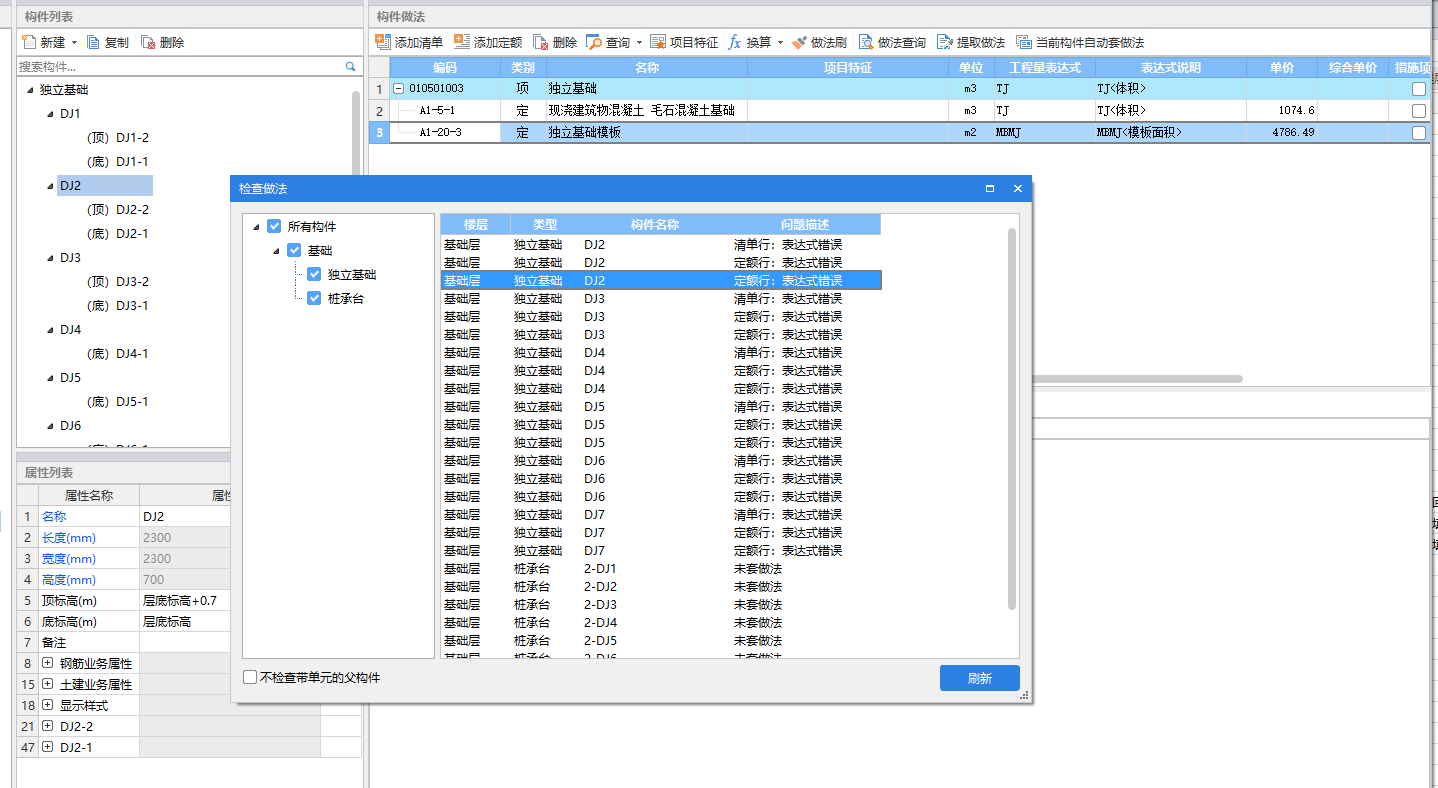Screen dimensions: 1438x788
Task: Select the DJ6 tree item
Action: pyautogui.click(x=70, y=426)
